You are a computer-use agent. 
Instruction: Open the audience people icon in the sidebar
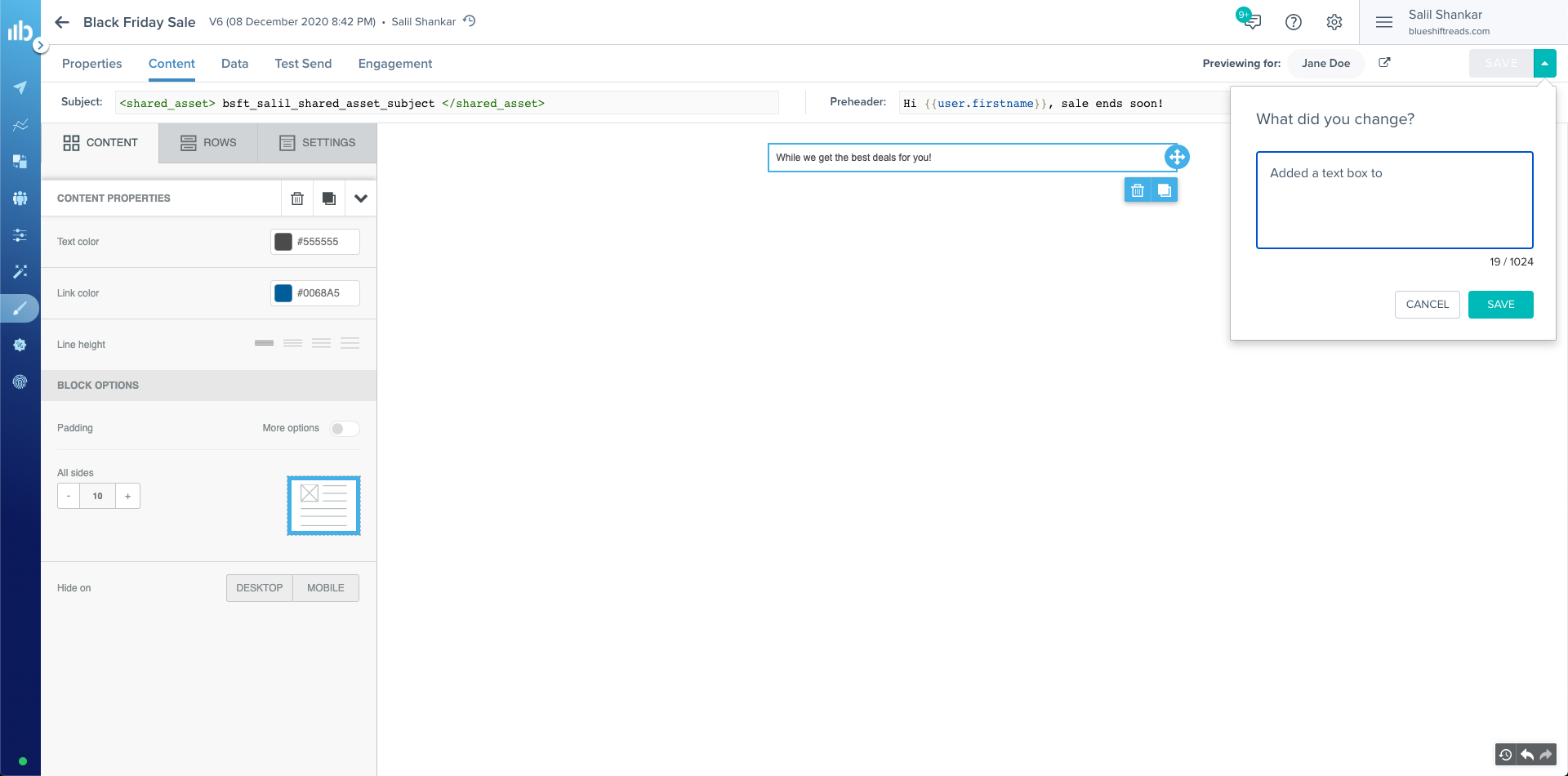(x=20, y=198)
